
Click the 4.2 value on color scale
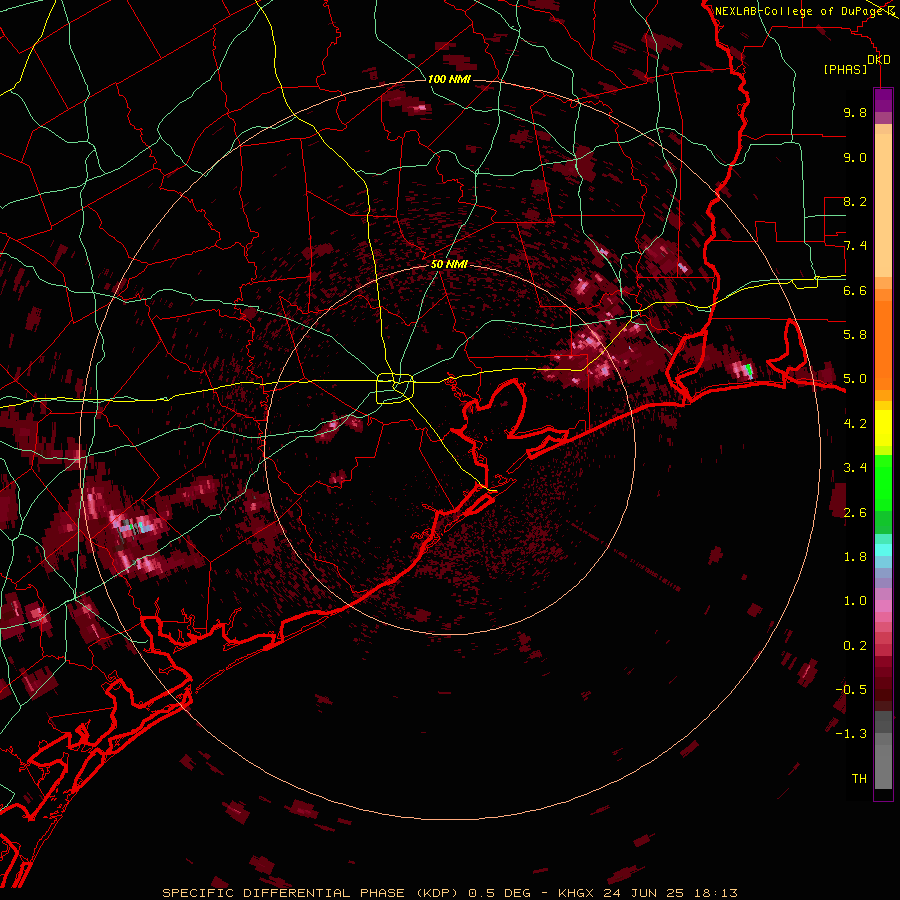[855, 424]
